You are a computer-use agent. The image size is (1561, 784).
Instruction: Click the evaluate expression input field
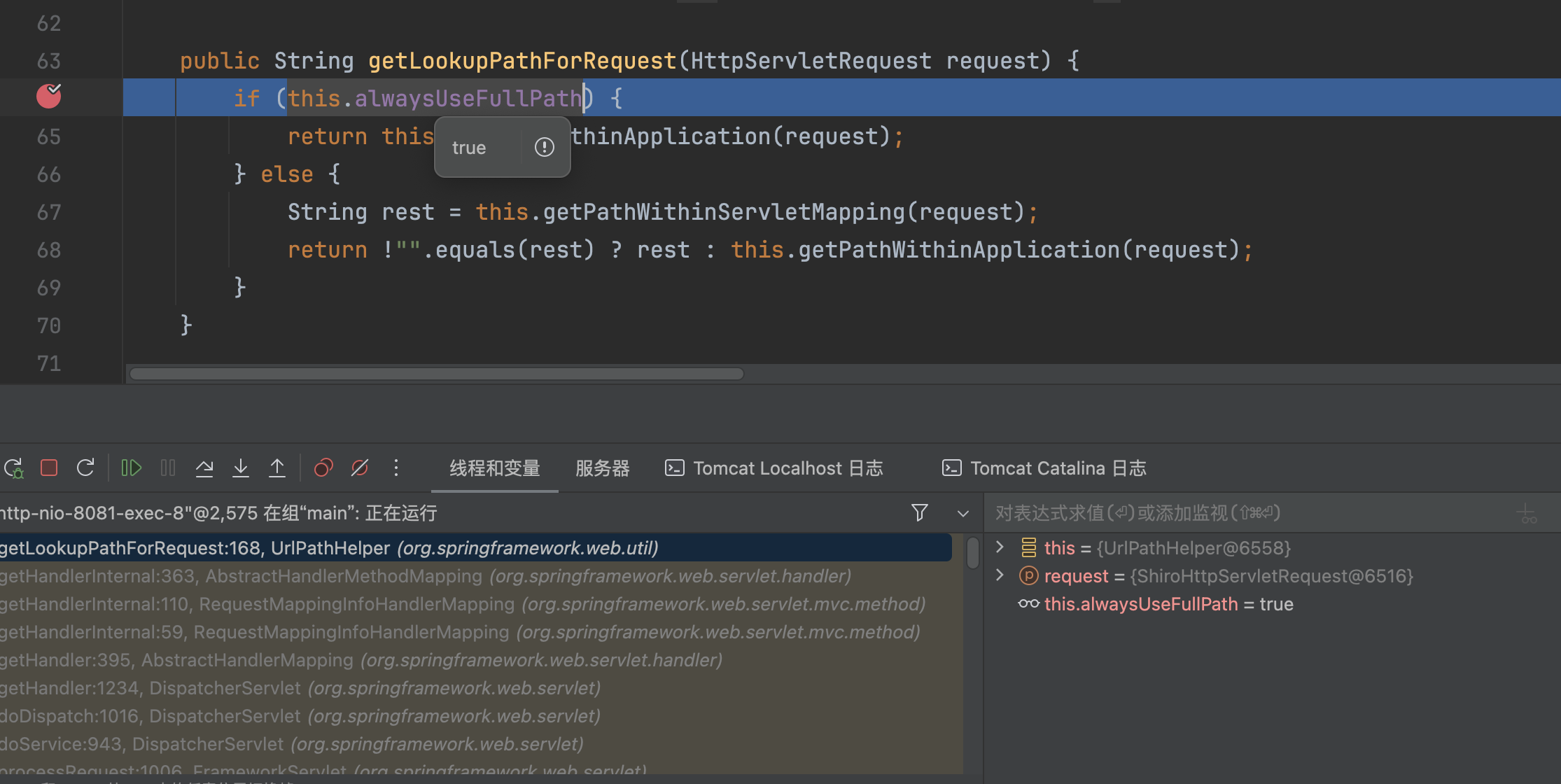1246,513
